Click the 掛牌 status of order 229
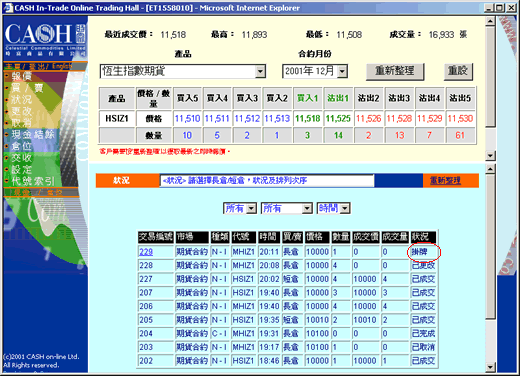The width and height of the screenshot is (520, 376). coord(419,252)
